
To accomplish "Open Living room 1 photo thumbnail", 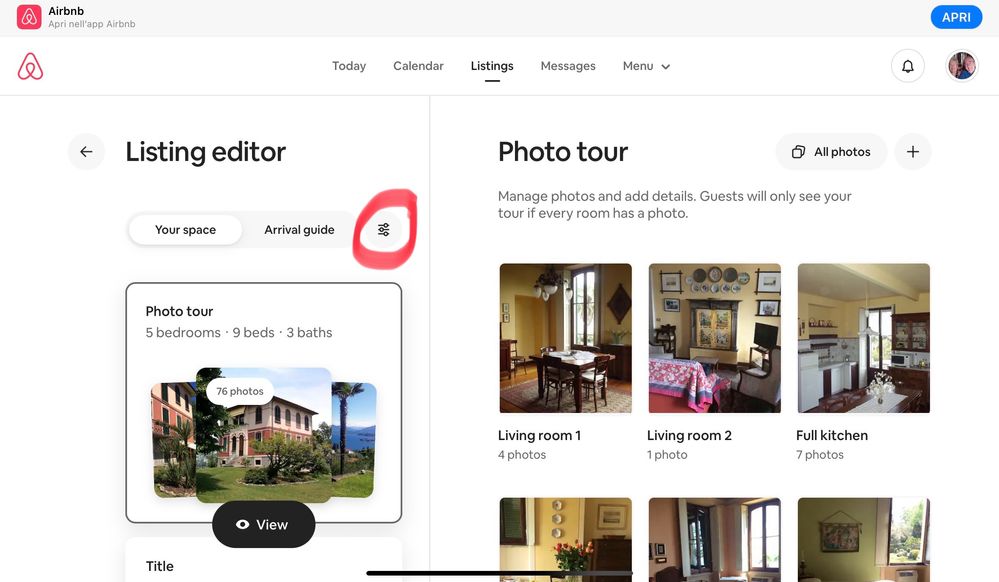I will 565,338.
